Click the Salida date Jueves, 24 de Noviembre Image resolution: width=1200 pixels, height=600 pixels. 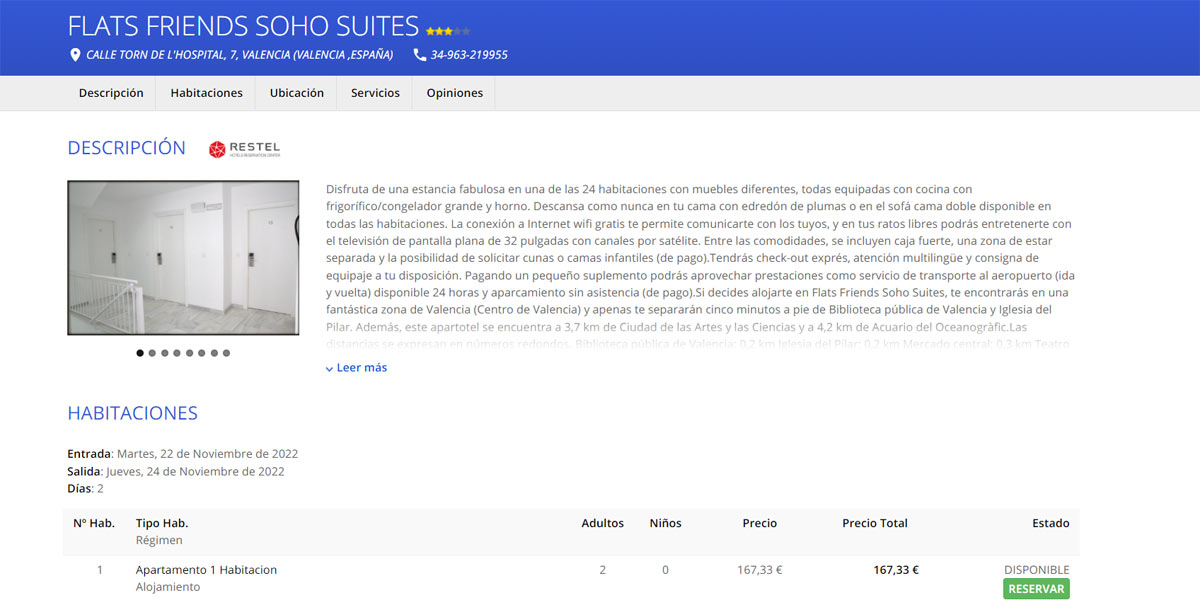click(x=196, y=471)
